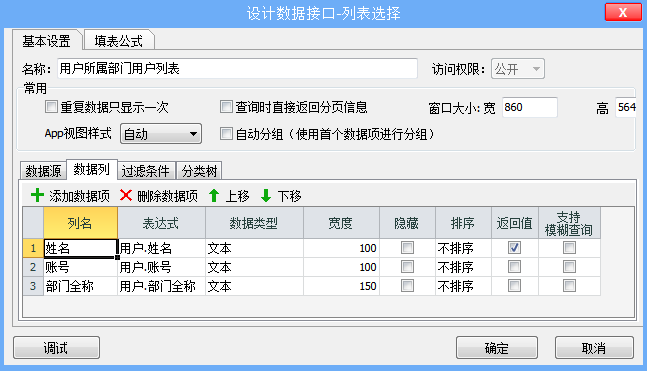Viewport: 647px width, 371px height.
Task: Switch to the 填表公式 tab
Action: [x=119, y=41]
